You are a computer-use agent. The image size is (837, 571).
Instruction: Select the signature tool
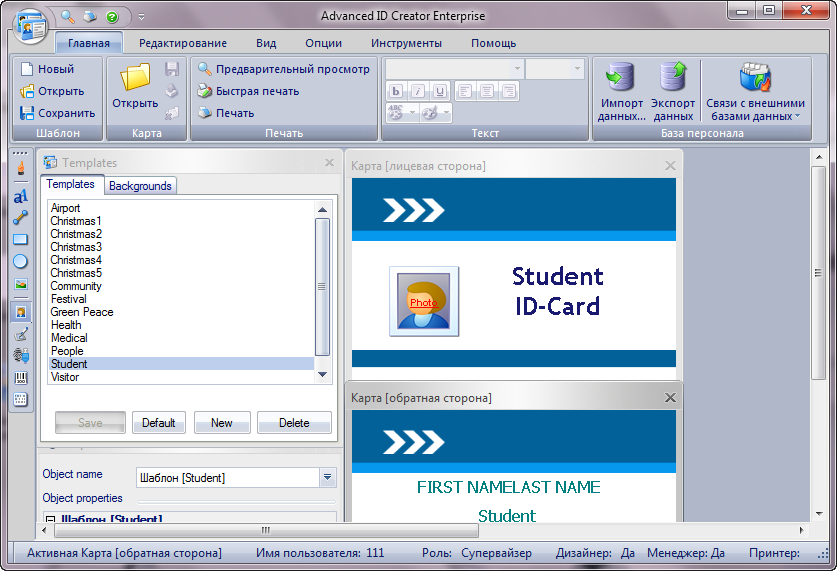pos(20,333)
